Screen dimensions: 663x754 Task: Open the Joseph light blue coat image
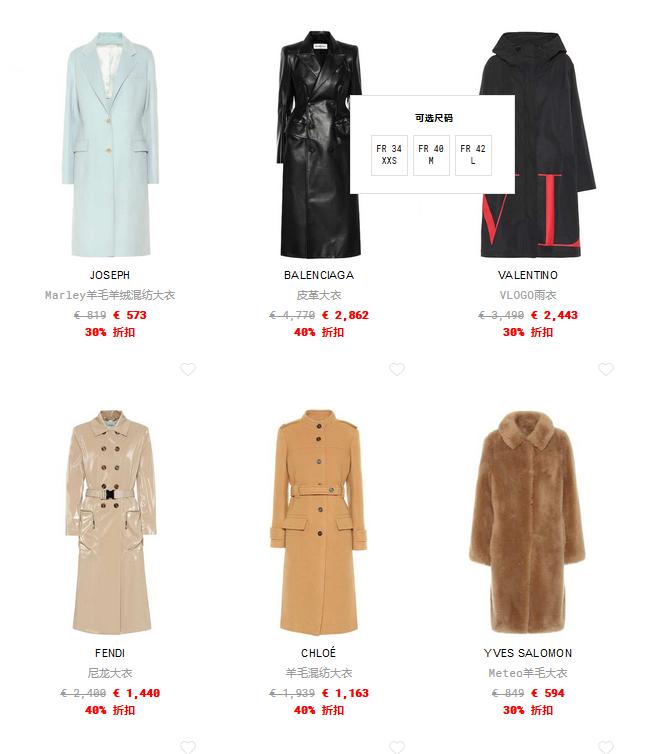(x=110, y=144)
